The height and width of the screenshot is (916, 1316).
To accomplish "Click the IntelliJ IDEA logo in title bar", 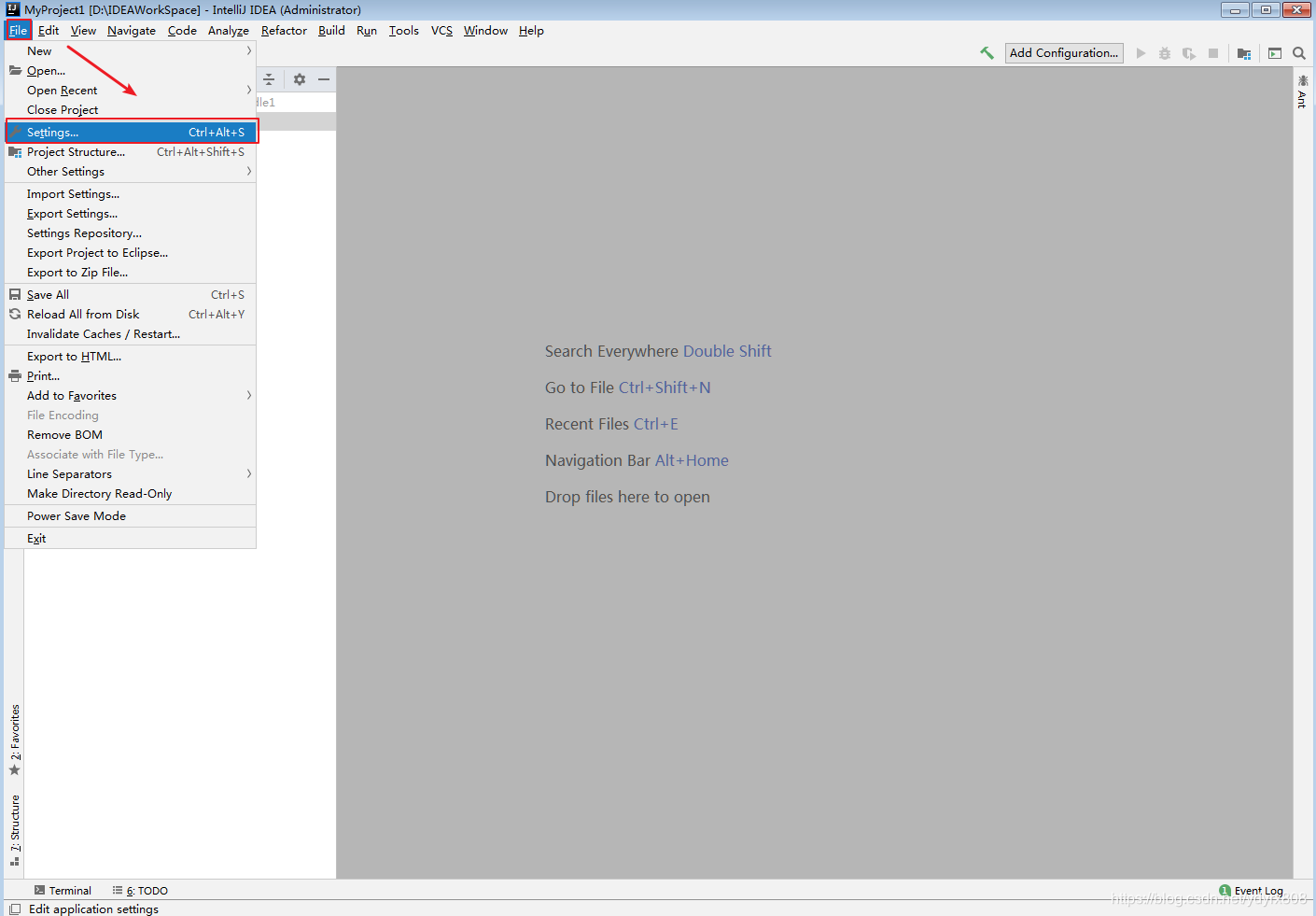I will click(x=13, y=9).
